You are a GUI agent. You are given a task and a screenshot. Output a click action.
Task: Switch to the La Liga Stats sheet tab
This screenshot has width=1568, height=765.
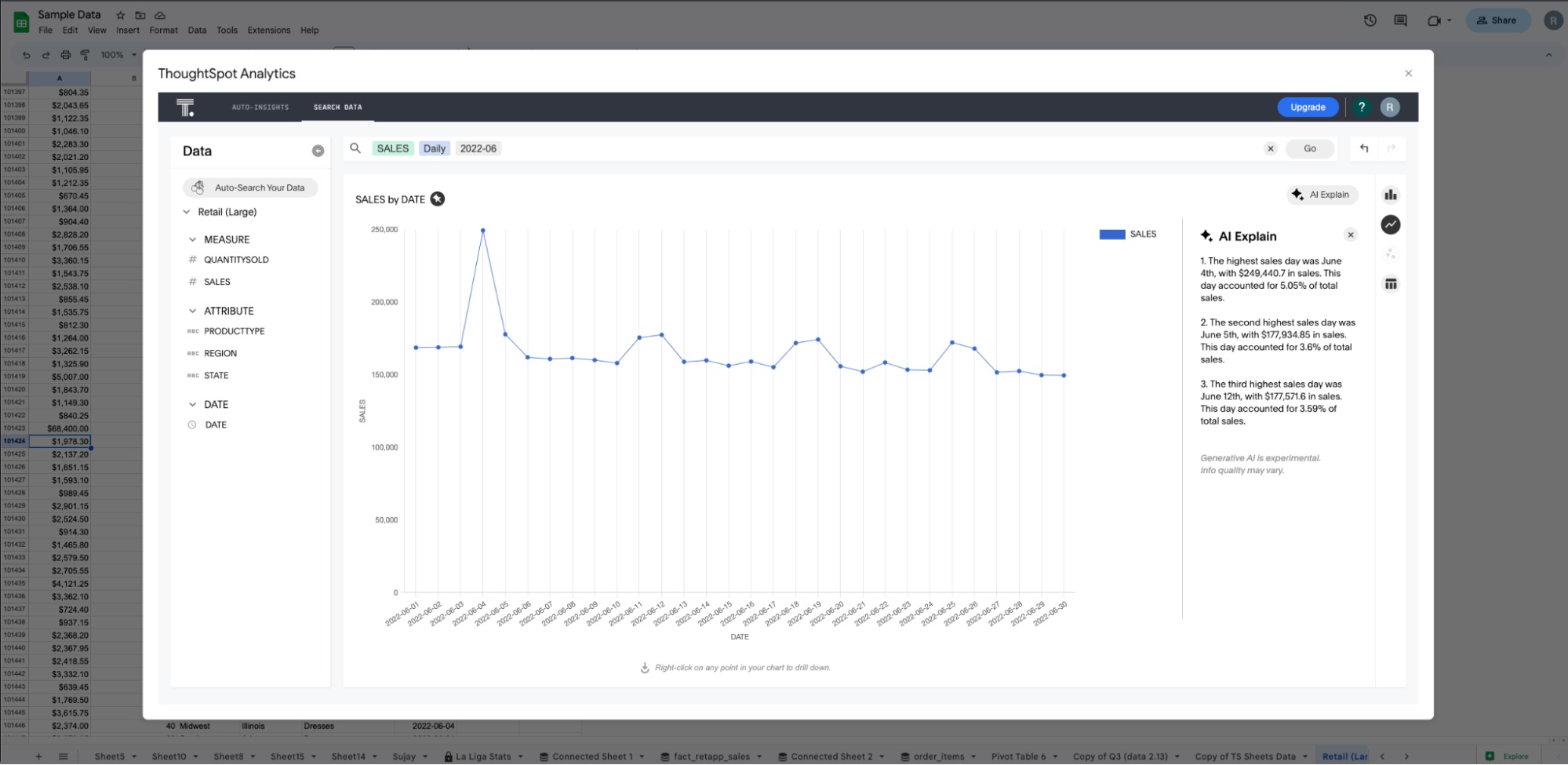pos(482,757)
